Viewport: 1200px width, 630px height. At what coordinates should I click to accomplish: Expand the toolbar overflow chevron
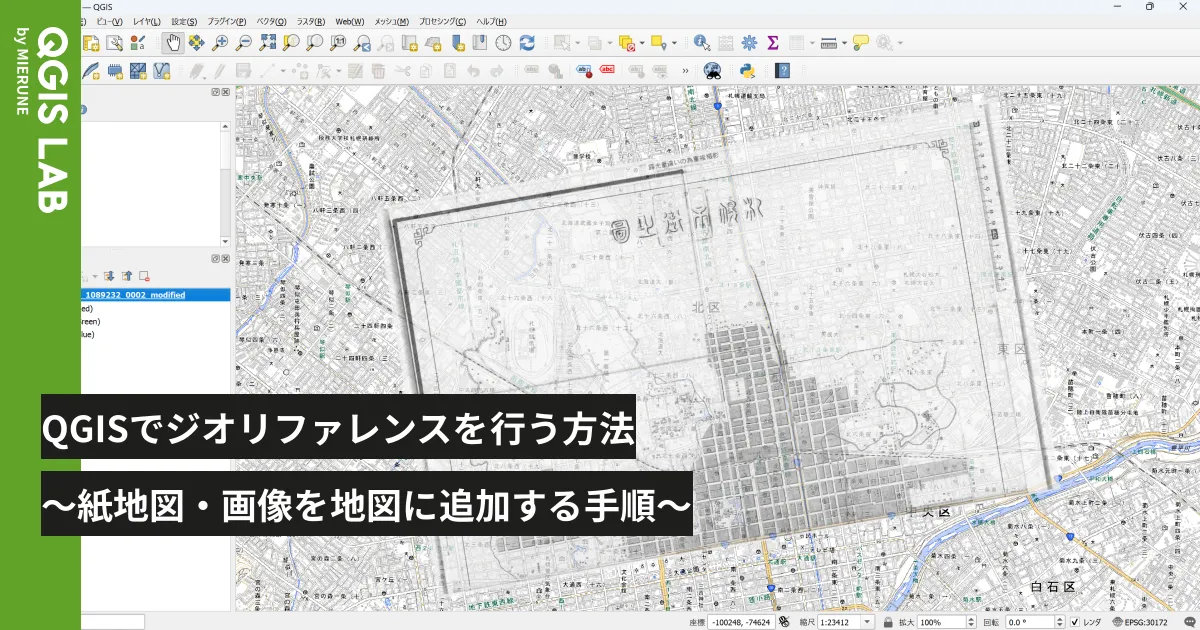click(685, 71)
